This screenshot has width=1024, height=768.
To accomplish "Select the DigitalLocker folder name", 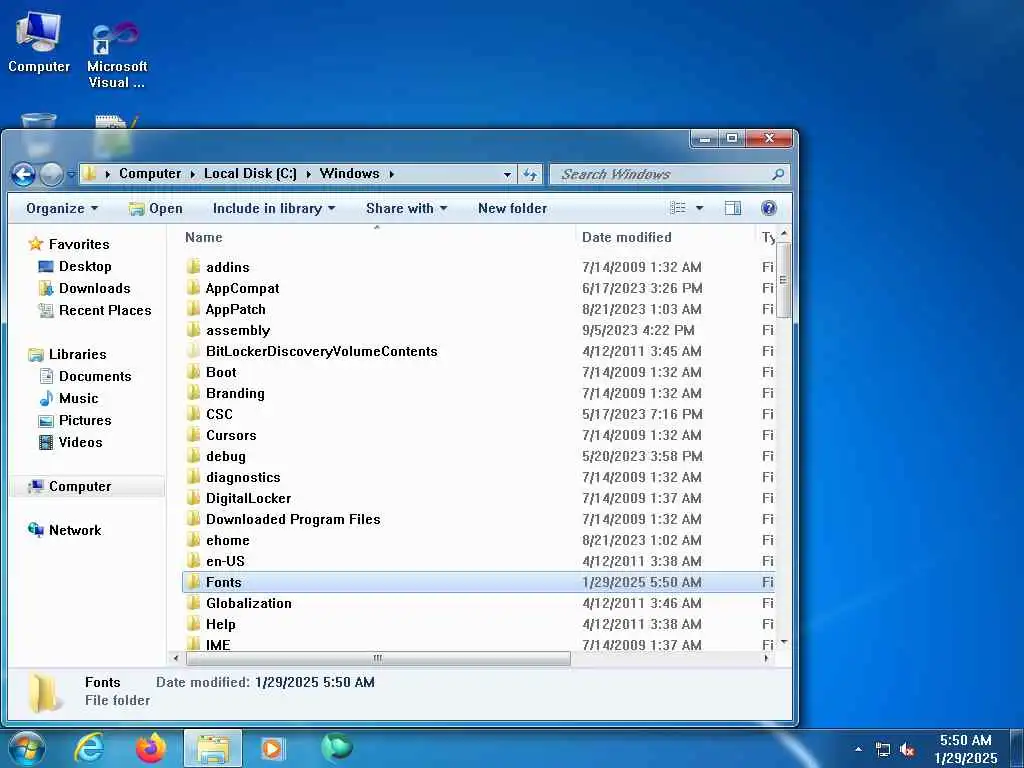I will coord(248,498).
